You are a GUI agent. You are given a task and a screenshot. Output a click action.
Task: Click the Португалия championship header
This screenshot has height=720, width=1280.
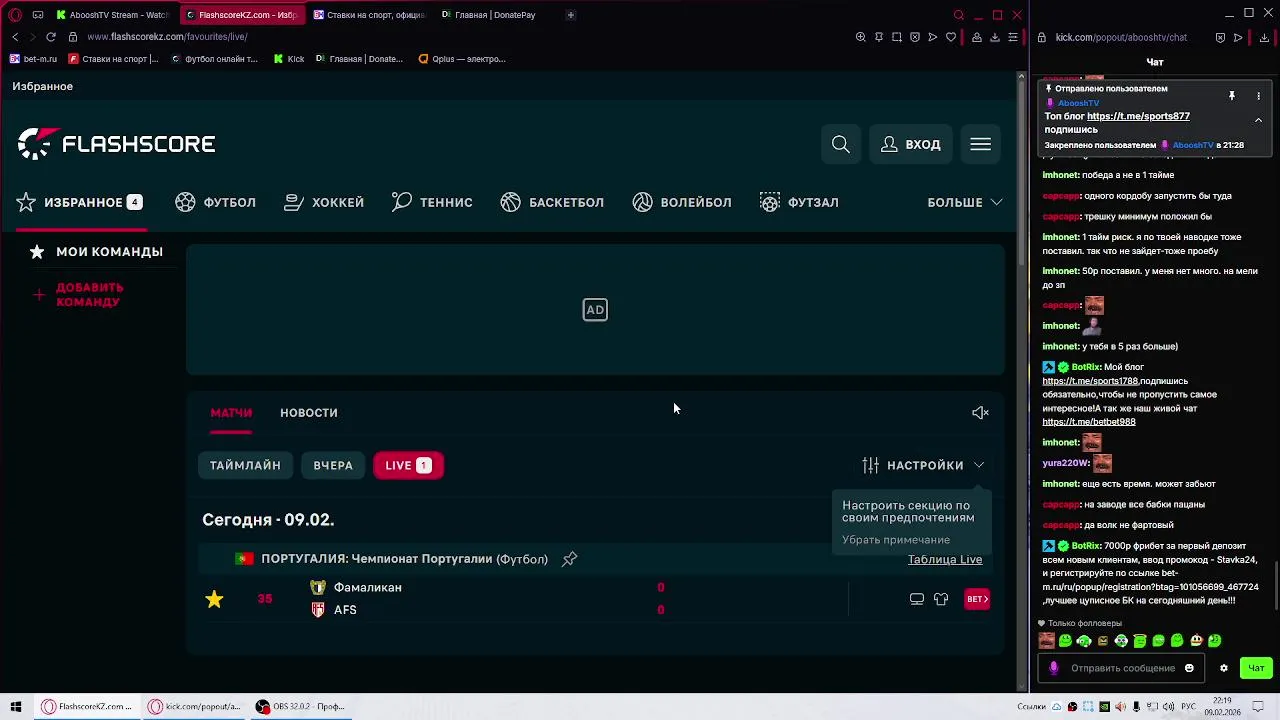click(404, 559)
